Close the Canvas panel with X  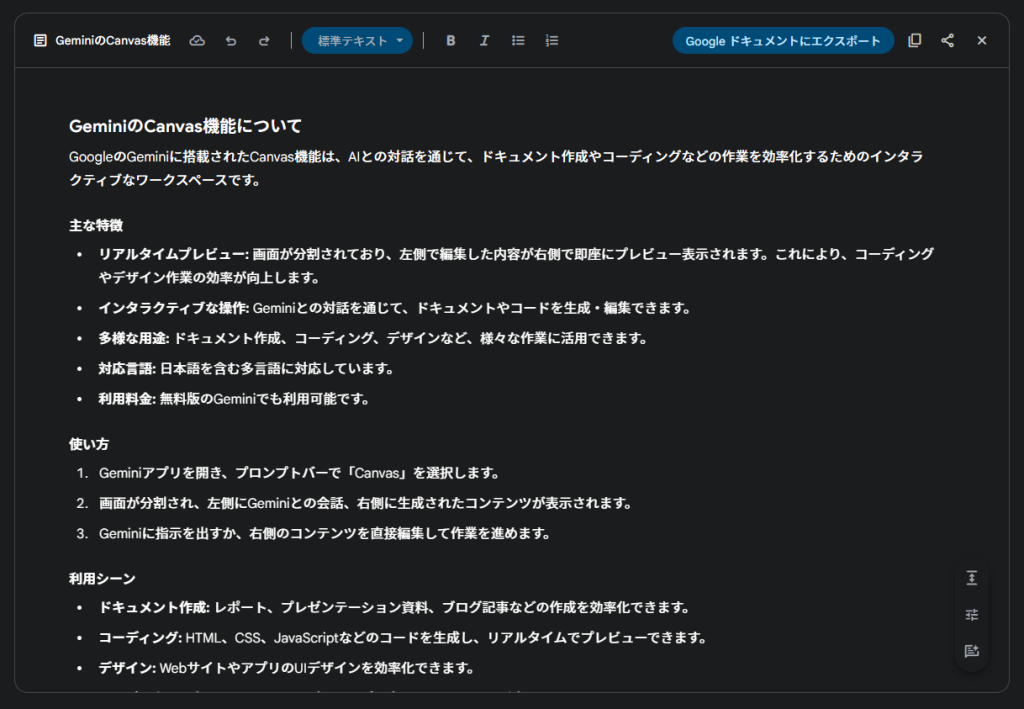click(x=981, y=41)
